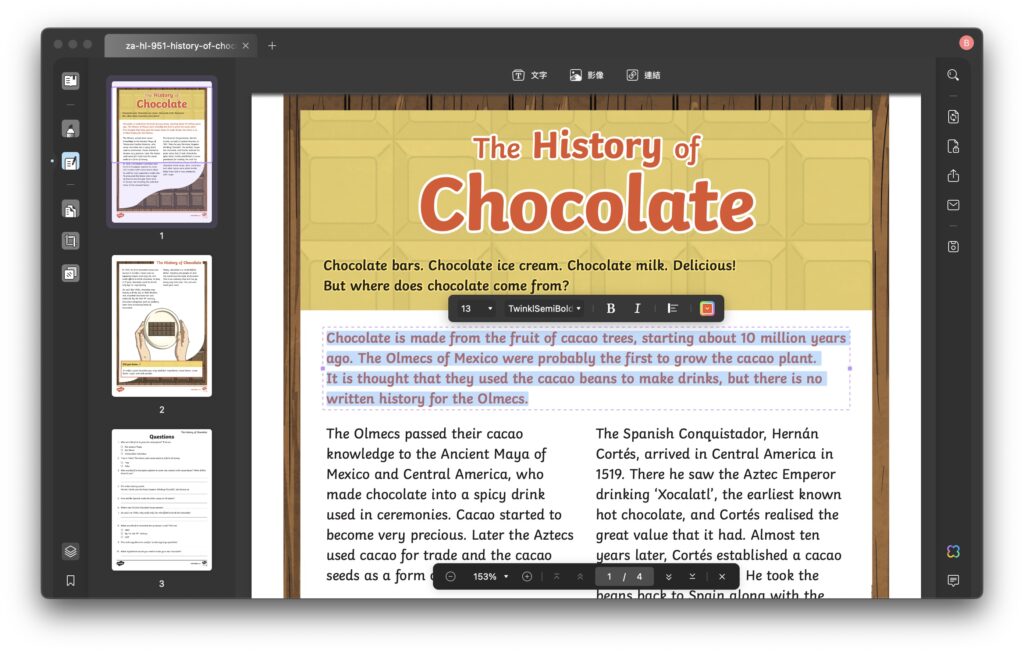Close the za-hl-951-history-of-choc tab

click(x=246, y=46)
